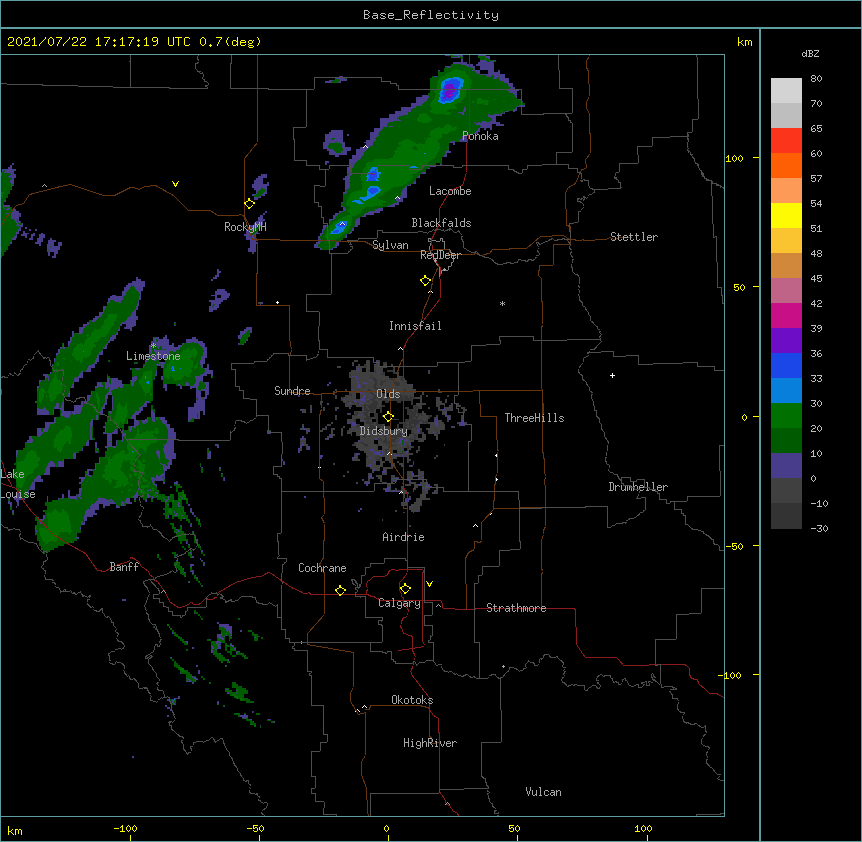Pick the 30 dBZ green swatch
Viewport: 862px width, 842px height.
click(x=786, y=416)
